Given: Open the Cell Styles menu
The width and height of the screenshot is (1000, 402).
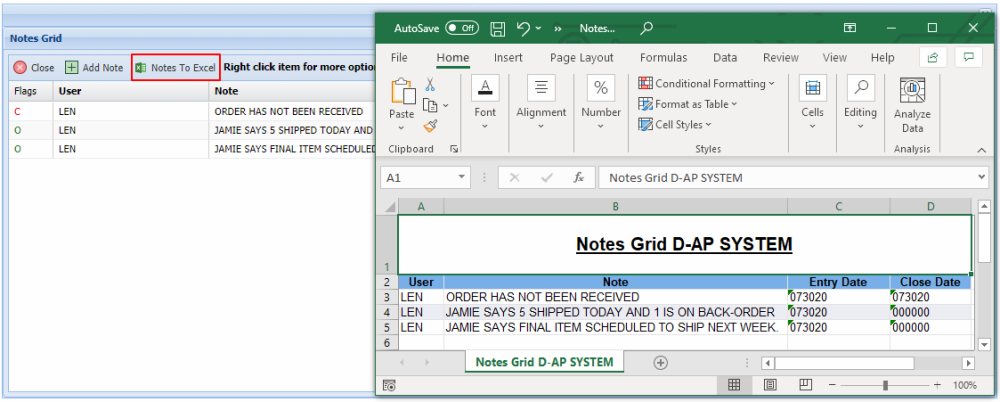Looking at the screenshot, I should coord(675,124).
